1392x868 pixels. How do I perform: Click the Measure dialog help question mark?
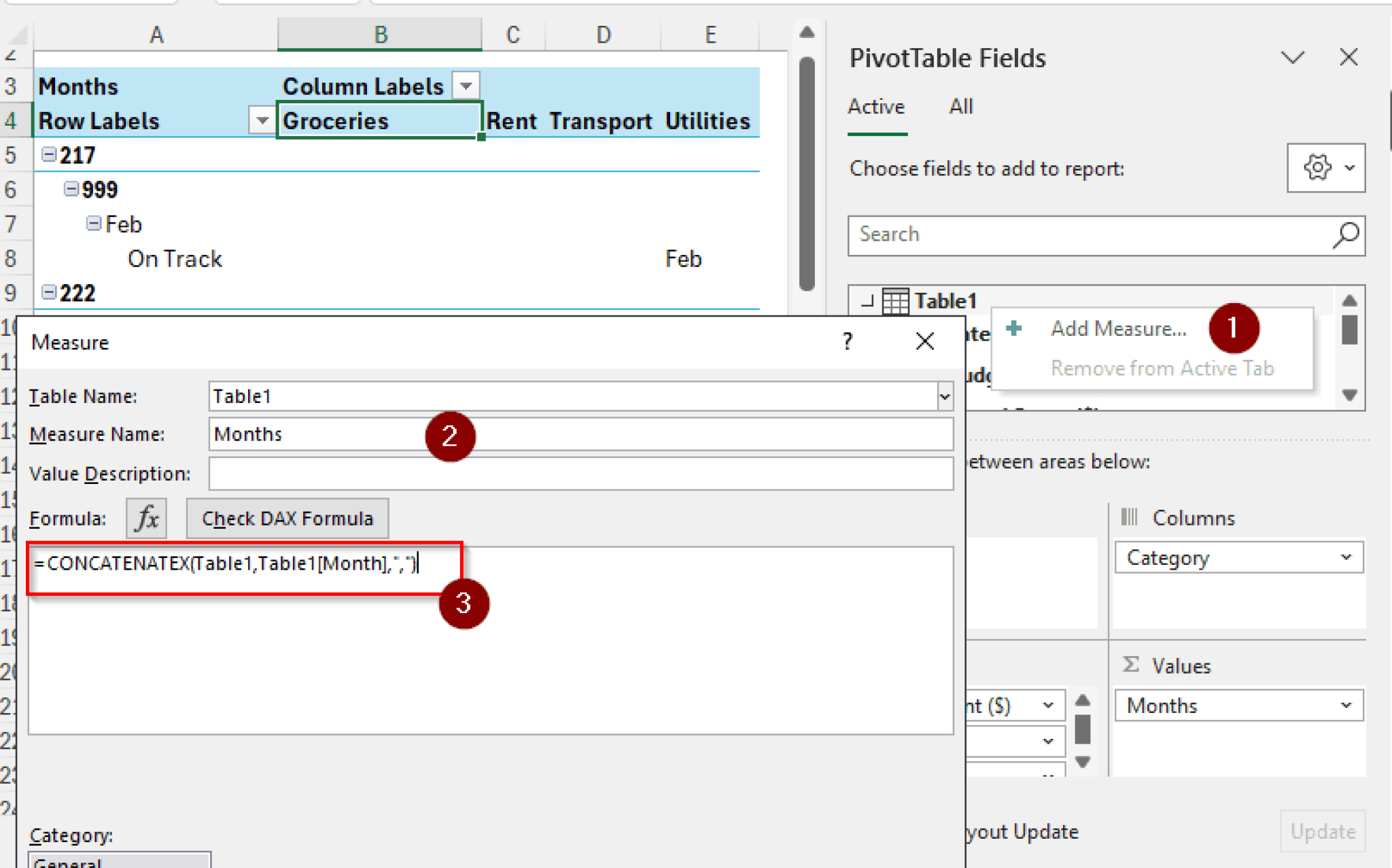847,341
